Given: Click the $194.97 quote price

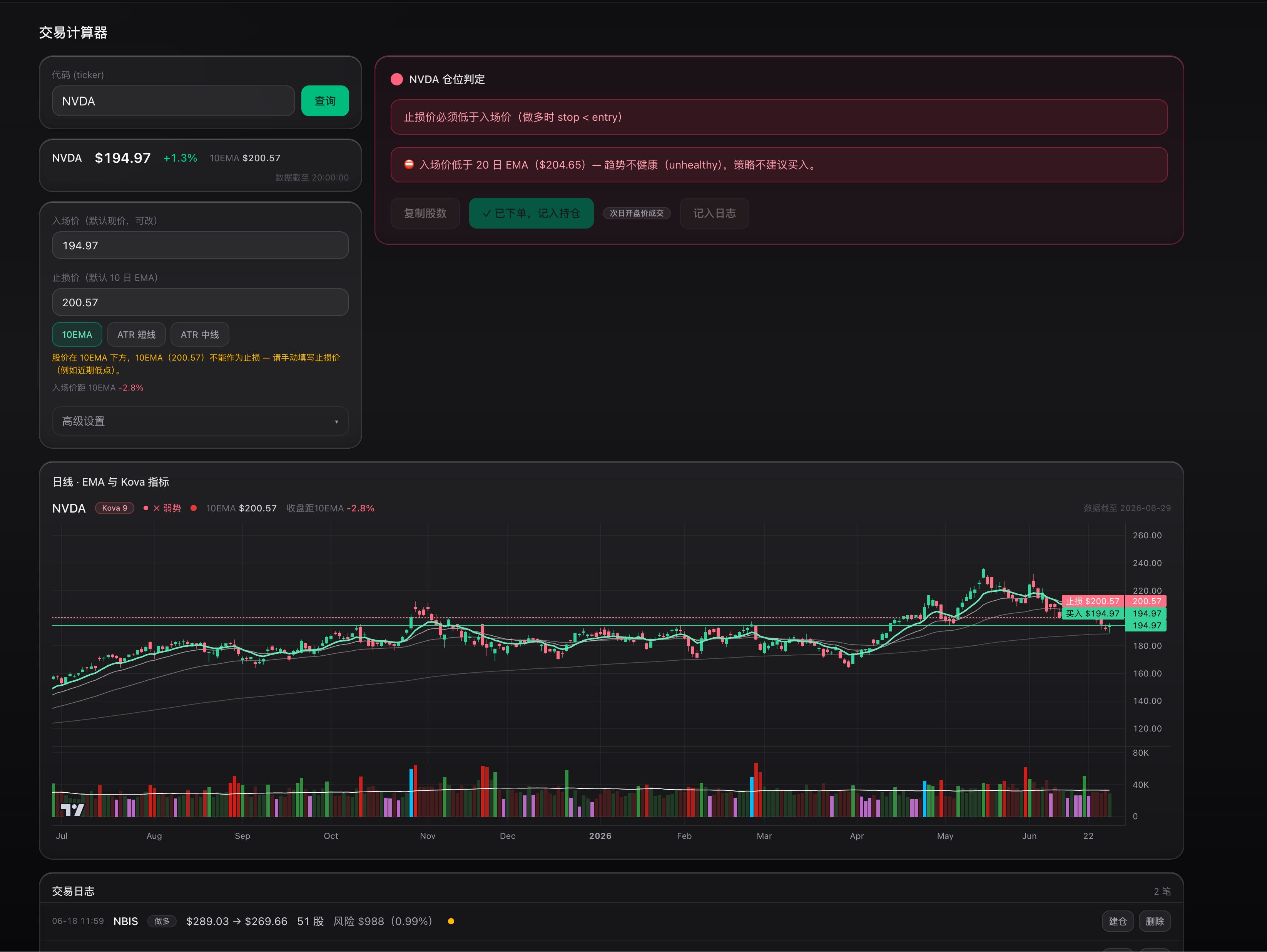Looking at the screenshot, I should tap(122, 157).
